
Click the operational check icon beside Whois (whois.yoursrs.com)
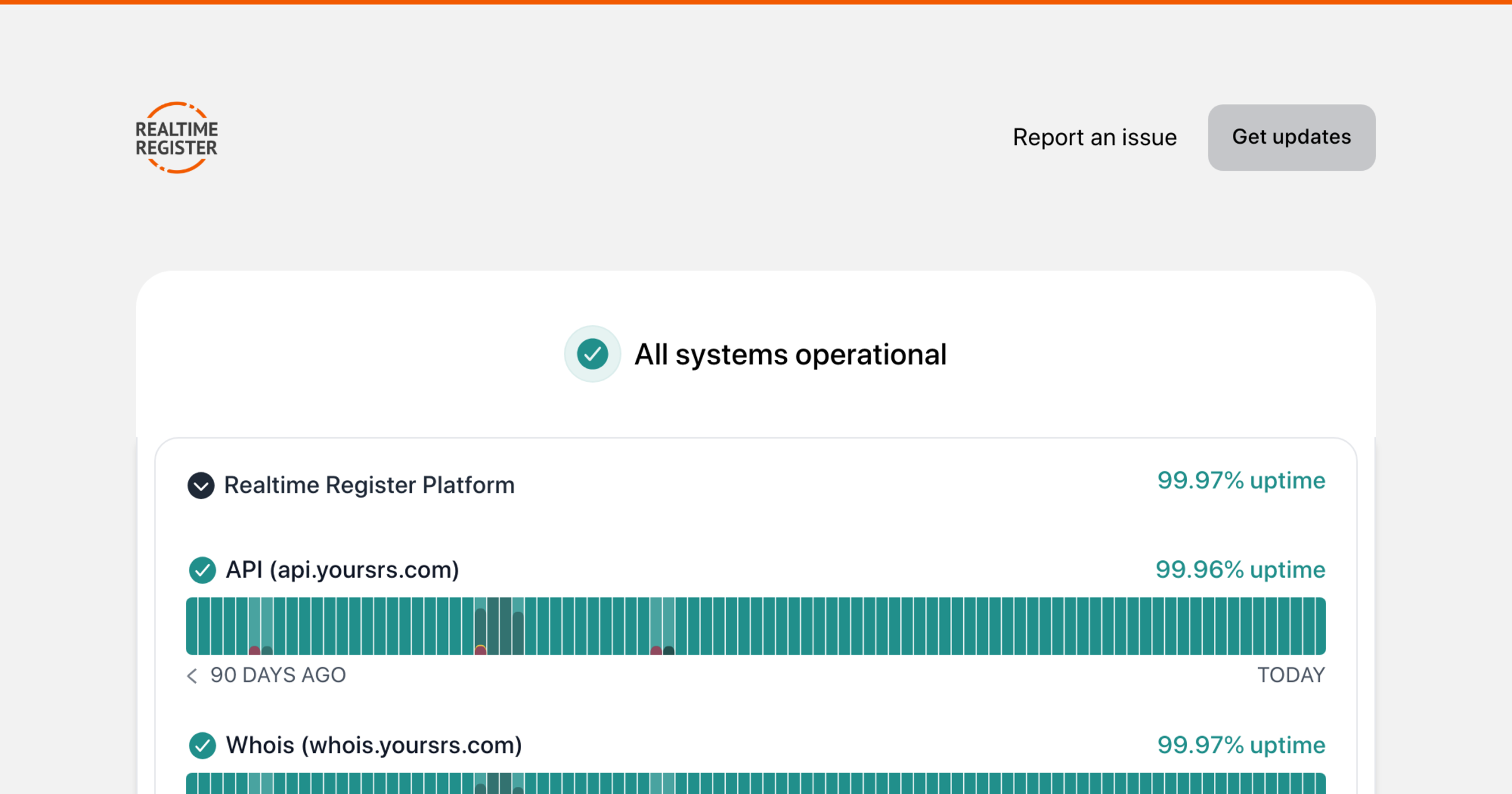pos(202,745)
